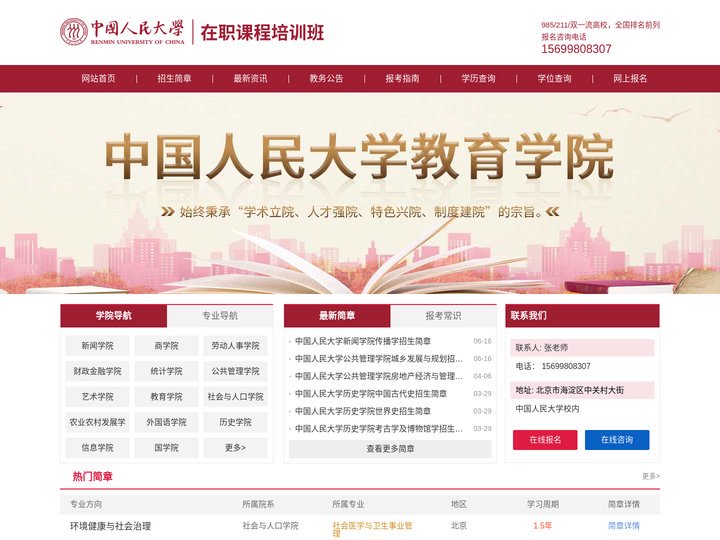Go to 最新资讯 menu item
This screenshot has width=720, height=540.
click(x=250, y=79)
